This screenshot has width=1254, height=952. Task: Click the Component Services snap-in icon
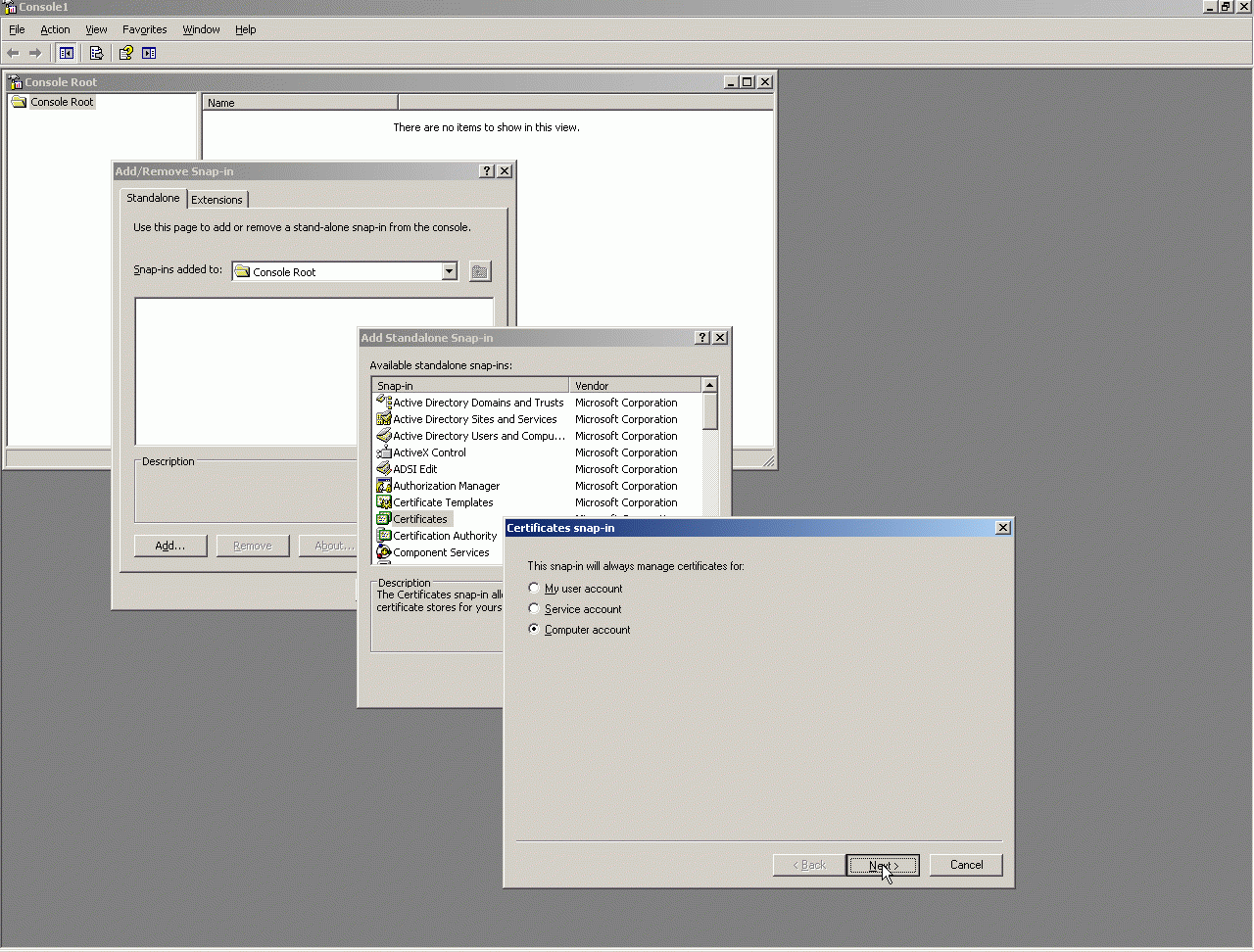[384, 552]
